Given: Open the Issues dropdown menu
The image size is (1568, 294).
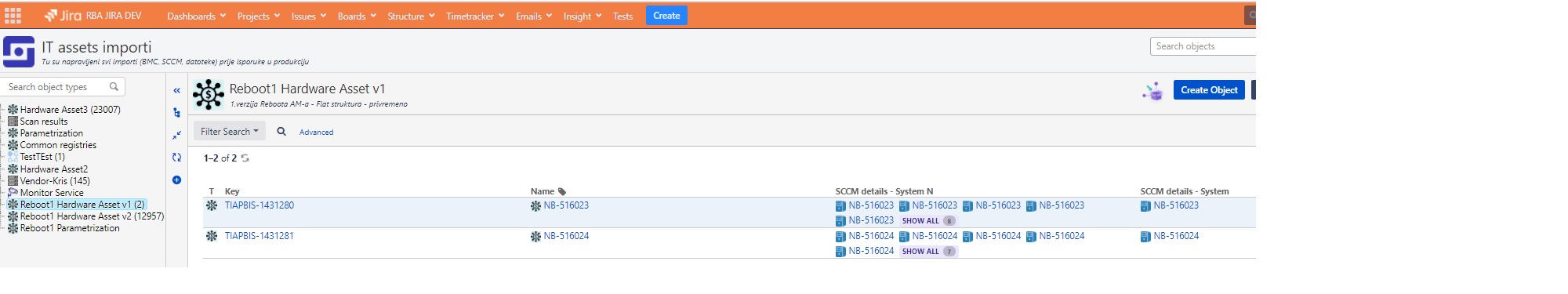Looking at the screenshot, I should [x=309, y=16].
